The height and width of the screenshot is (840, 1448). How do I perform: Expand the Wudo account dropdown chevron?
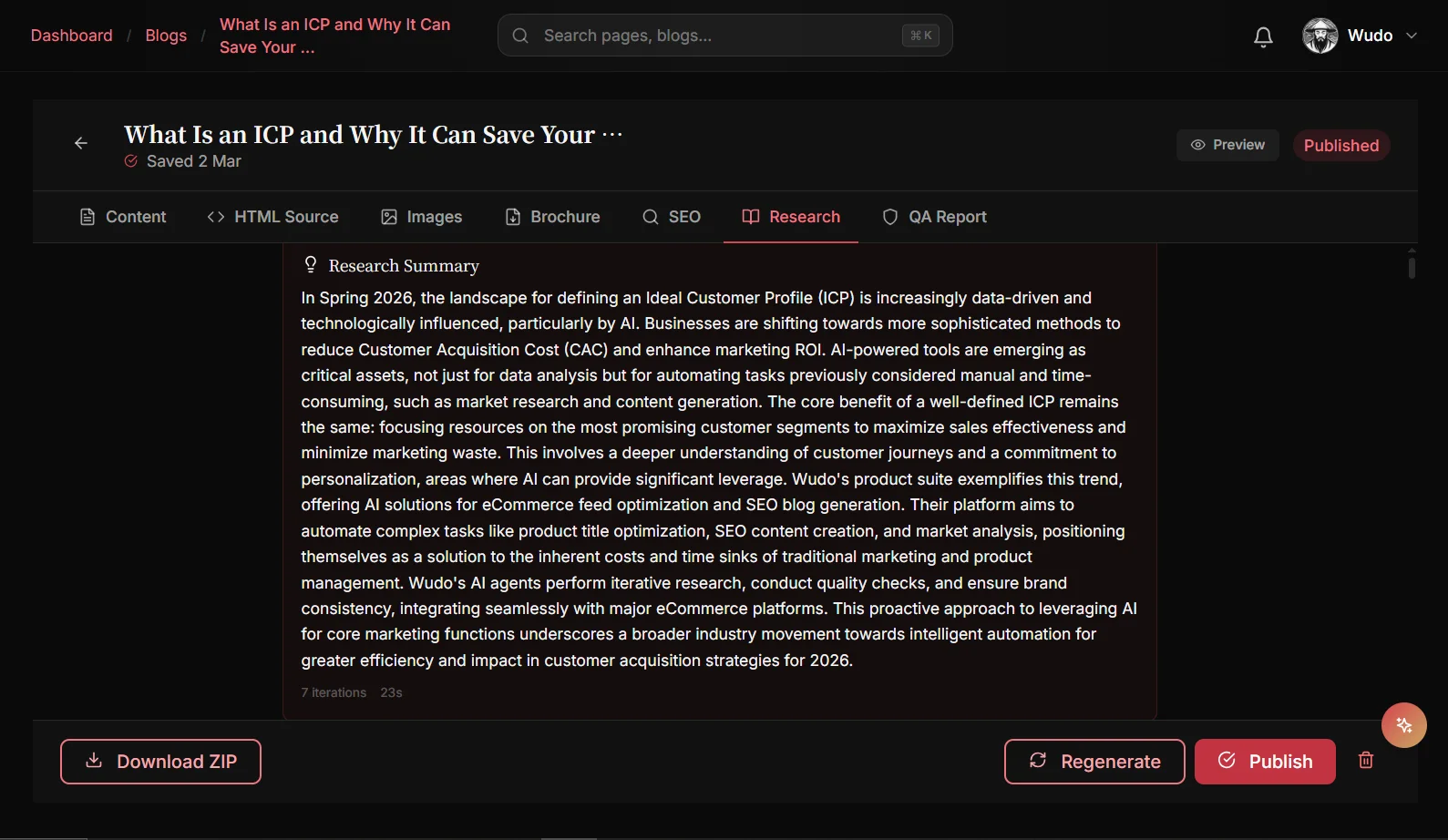point(1412,36)
